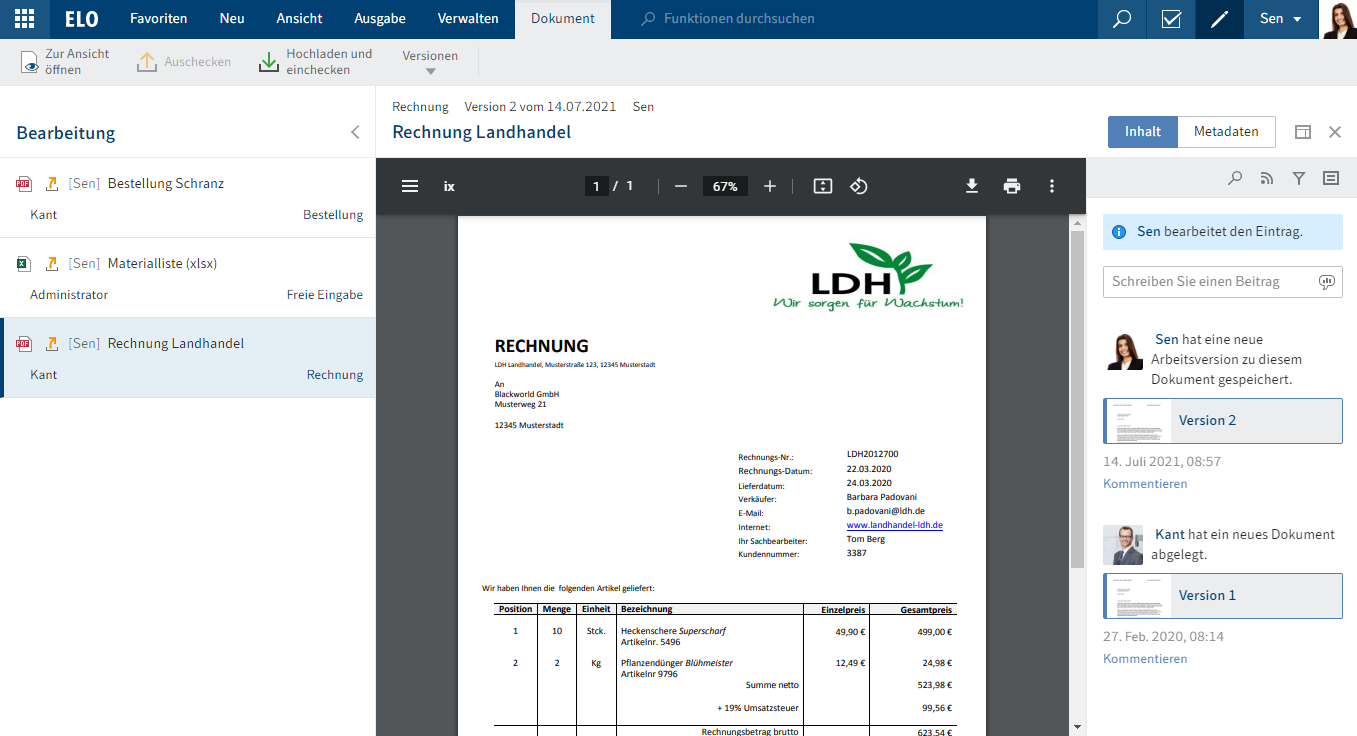
Task: Click checkout arrow icon of Rechnung Landhandel
Action: (52, 344)
